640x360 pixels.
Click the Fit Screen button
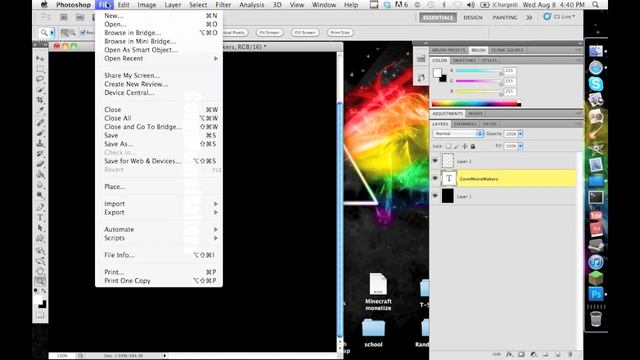click(269, 32)
